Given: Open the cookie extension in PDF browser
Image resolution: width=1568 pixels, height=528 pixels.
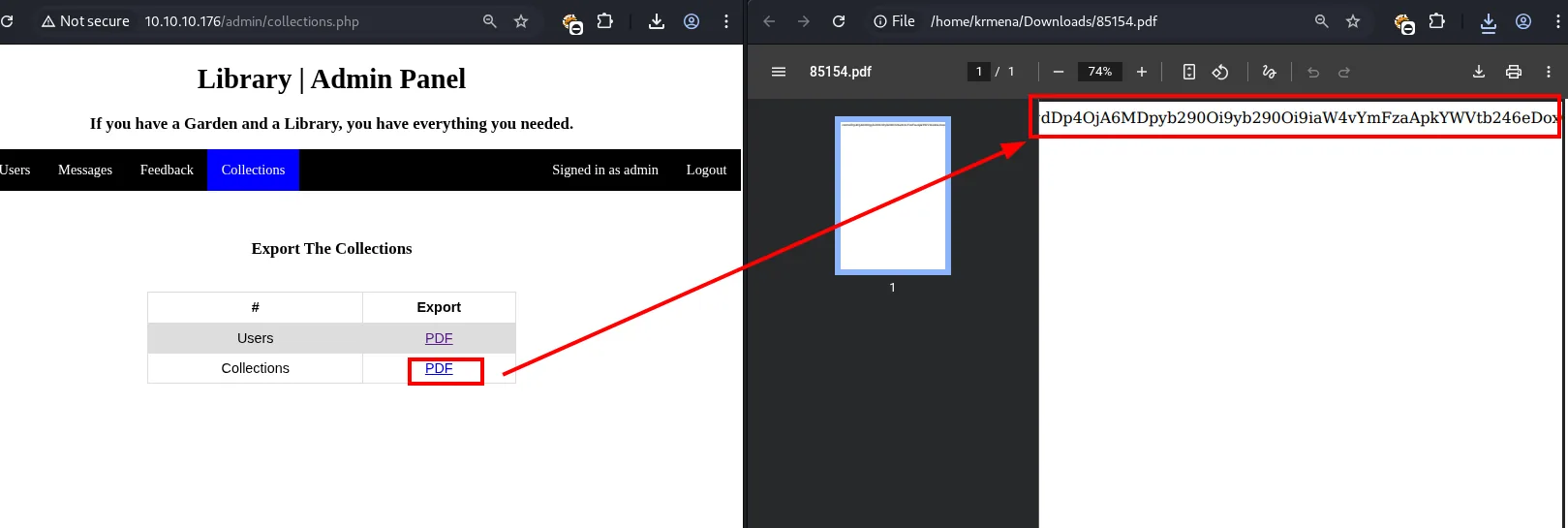Looking at the screenshot, I should tap(1404, 22).
